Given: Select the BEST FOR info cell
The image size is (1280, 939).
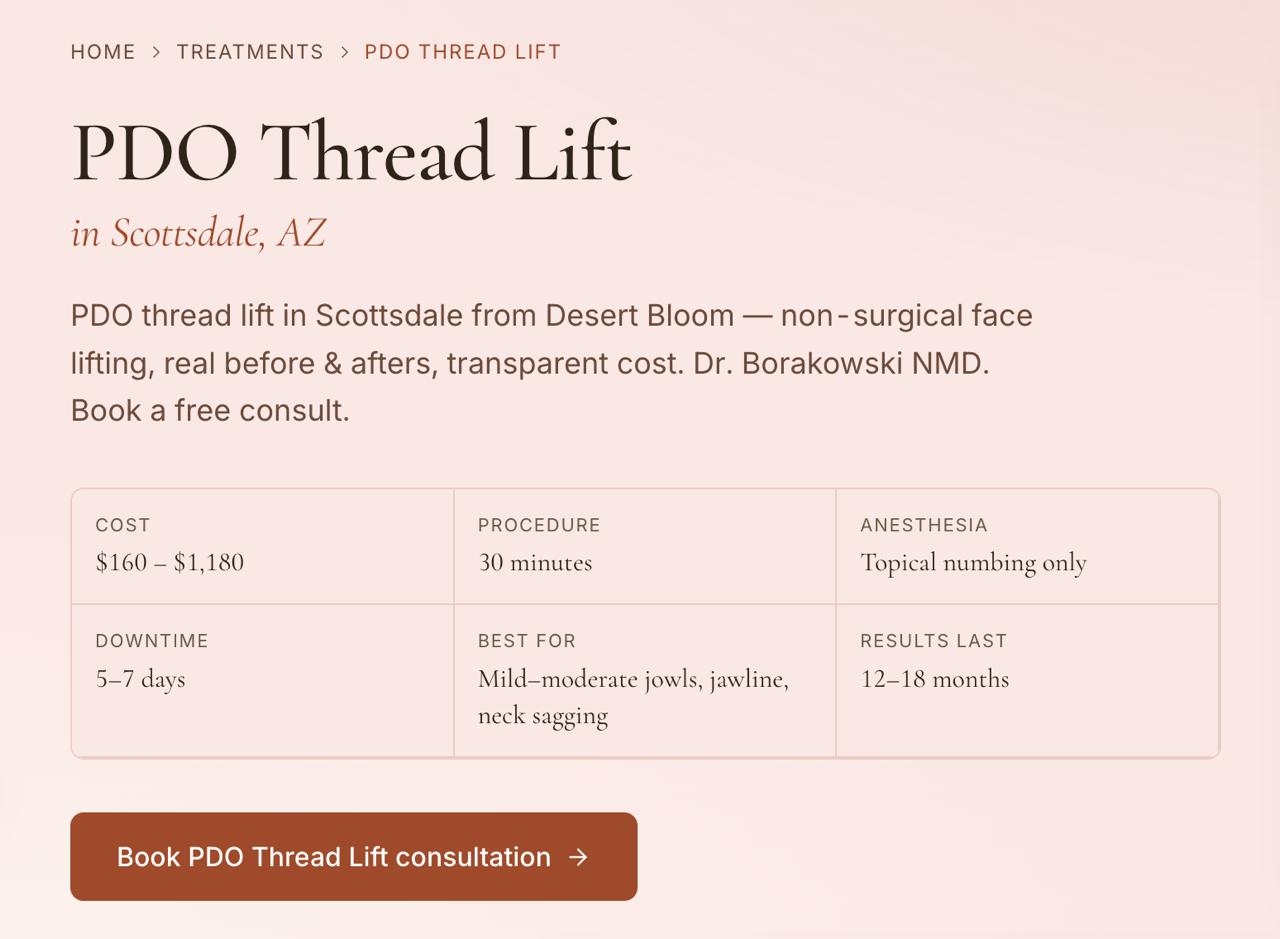Looking at the screenshot, I should (645, 681).
